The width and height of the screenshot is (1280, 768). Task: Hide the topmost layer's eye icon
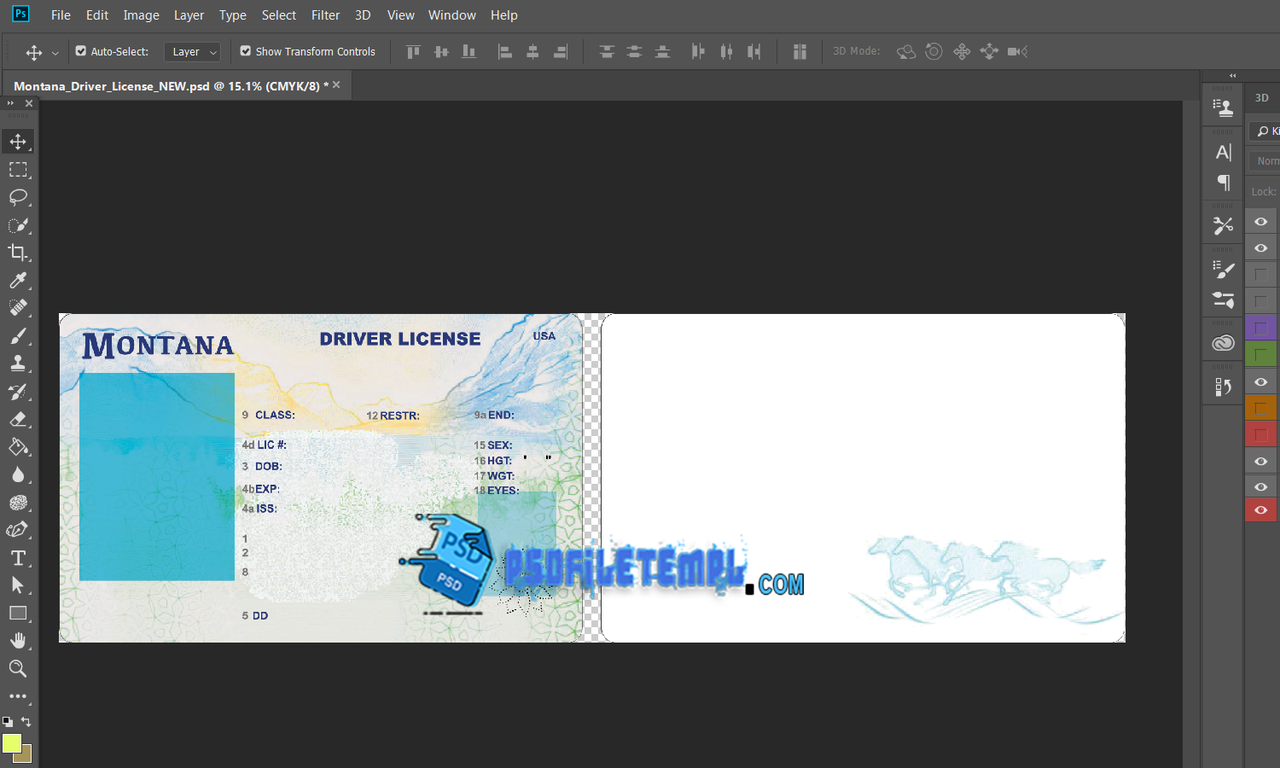click(1261, 222)
